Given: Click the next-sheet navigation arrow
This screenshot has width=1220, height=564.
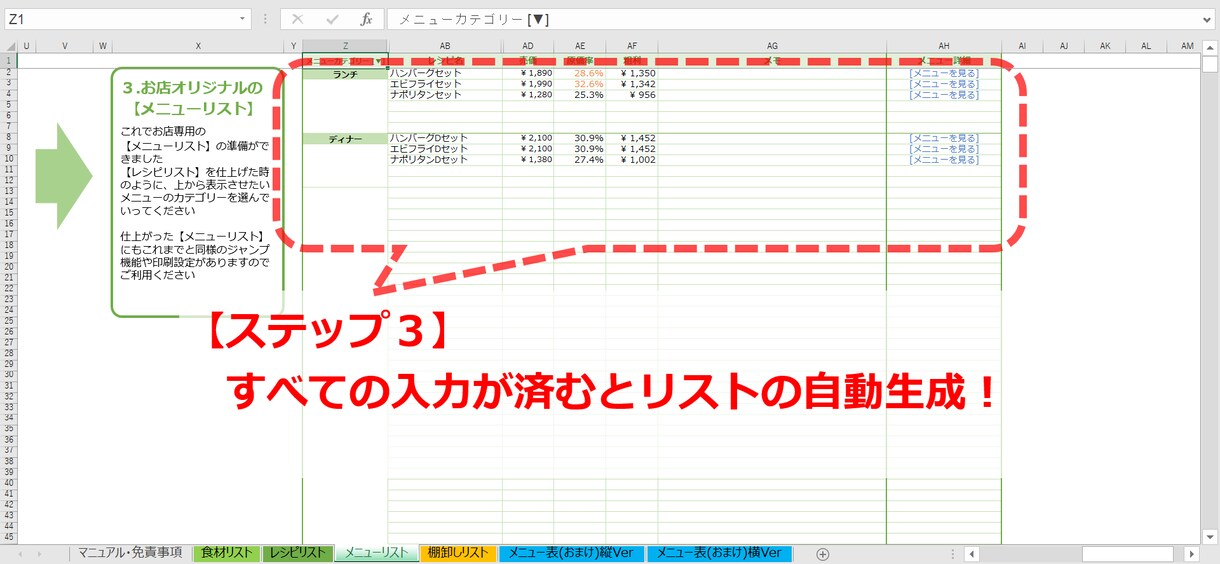Looking at the screenshot, I should tap(38, 554).
